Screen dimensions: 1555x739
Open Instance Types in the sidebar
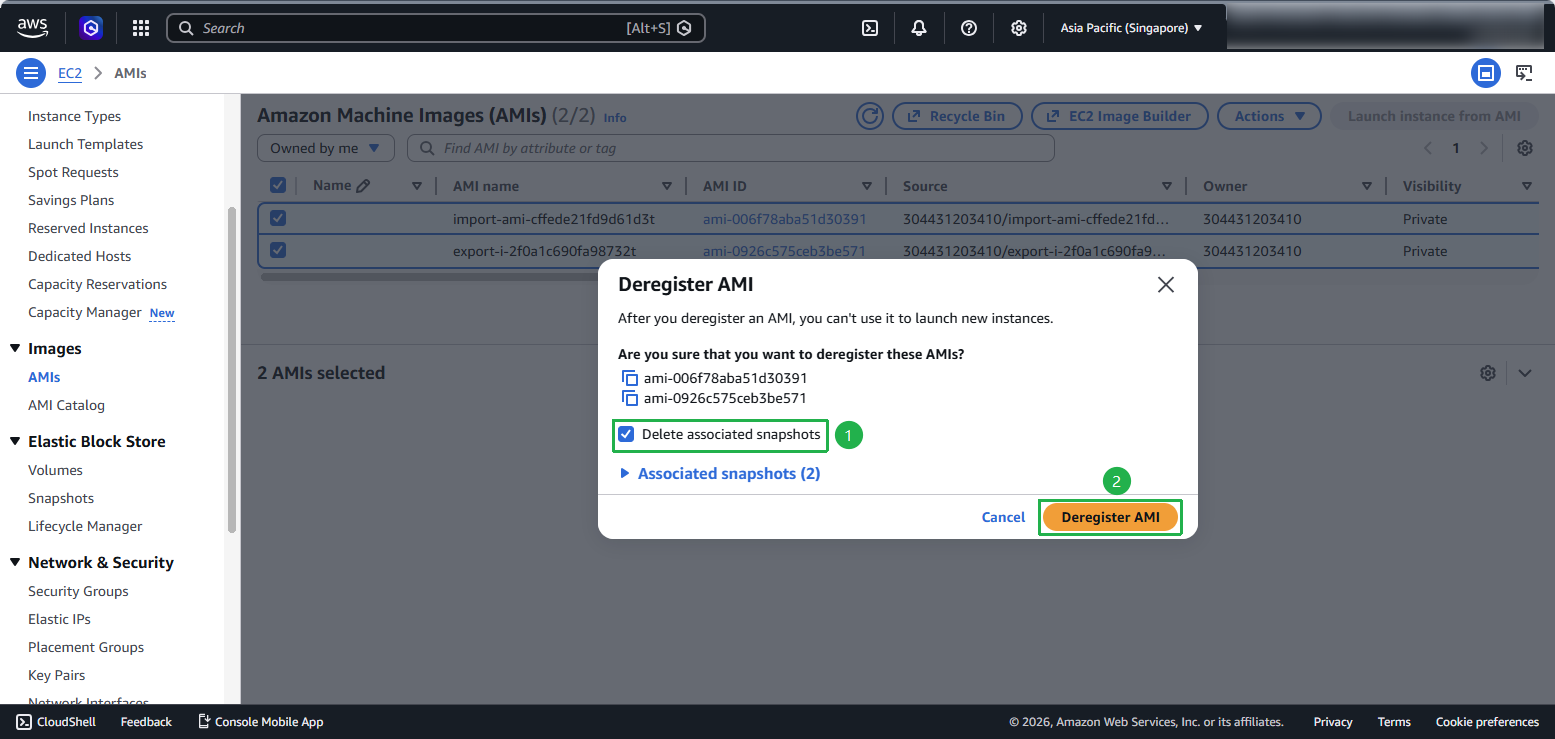tap(74, 116)
